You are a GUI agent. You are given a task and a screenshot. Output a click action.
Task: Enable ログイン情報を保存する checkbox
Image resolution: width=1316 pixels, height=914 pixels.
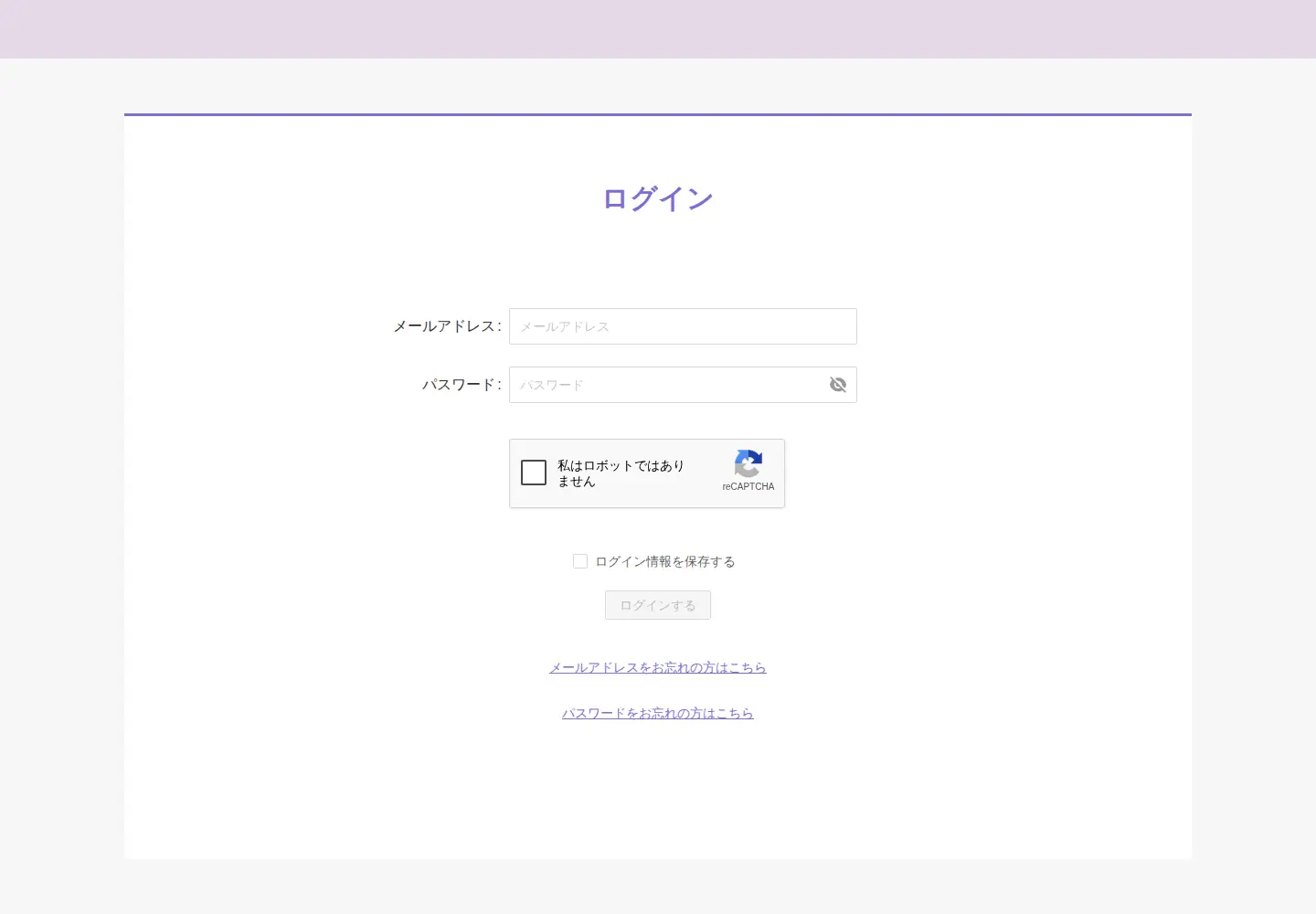(580, 561)
